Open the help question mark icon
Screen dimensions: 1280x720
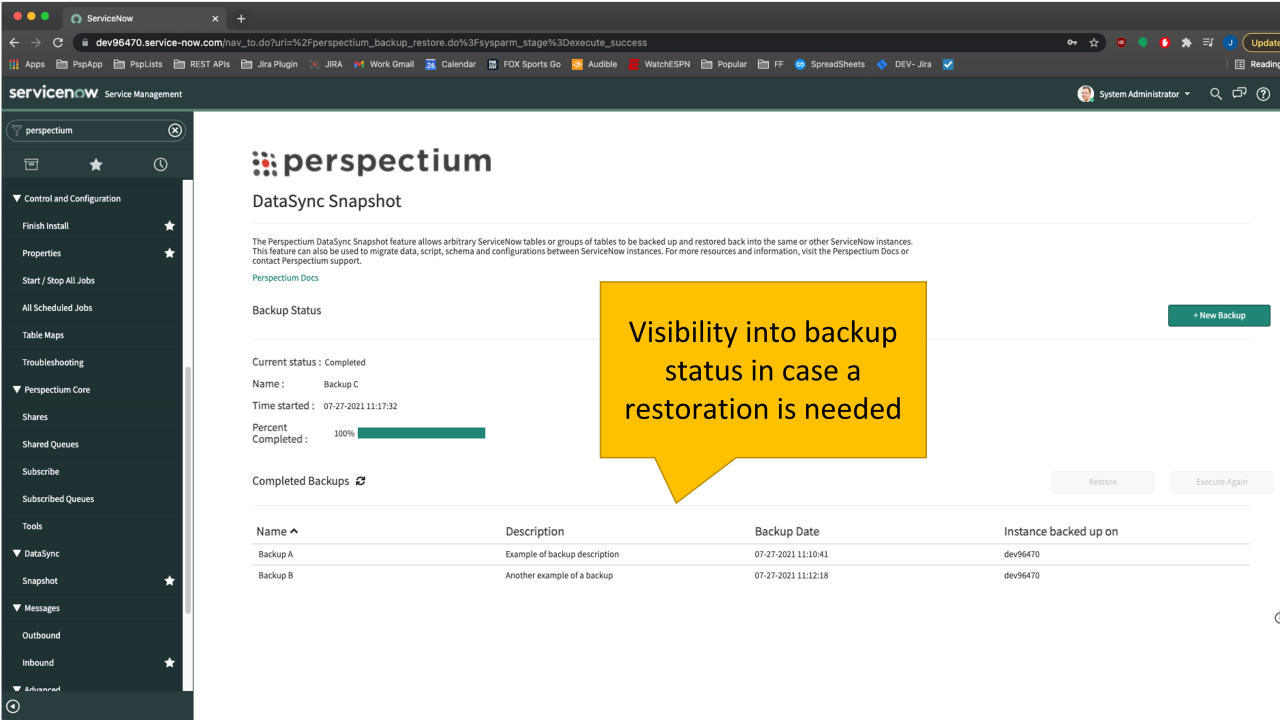(1263, 94)
